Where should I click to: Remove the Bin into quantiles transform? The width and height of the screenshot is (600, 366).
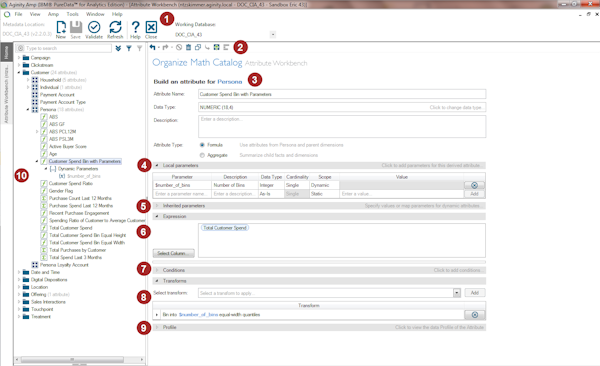474,315
